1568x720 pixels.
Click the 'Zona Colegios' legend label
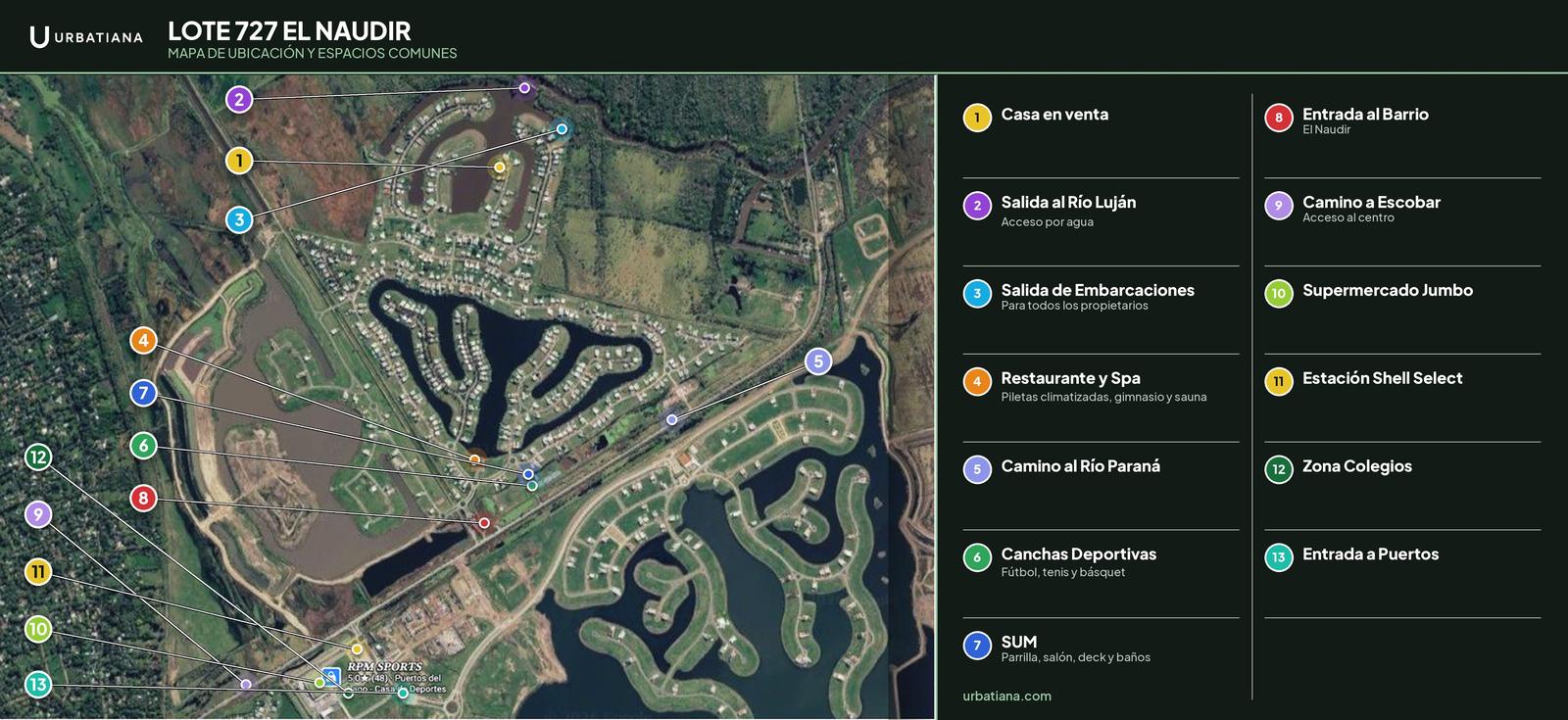(x=1357, y=466)
